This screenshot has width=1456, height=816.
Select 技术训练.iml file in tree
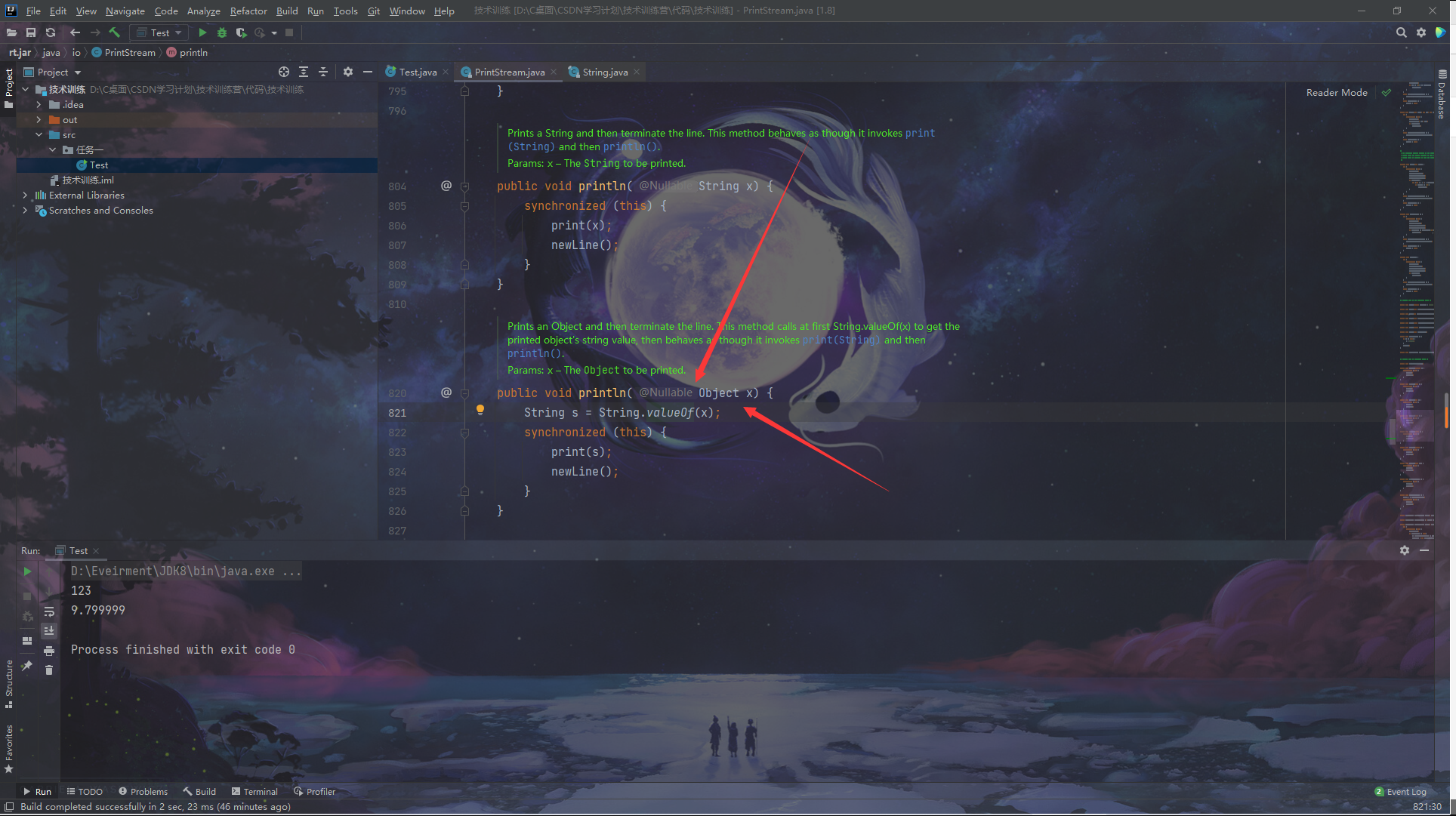[x=87, y=180]
